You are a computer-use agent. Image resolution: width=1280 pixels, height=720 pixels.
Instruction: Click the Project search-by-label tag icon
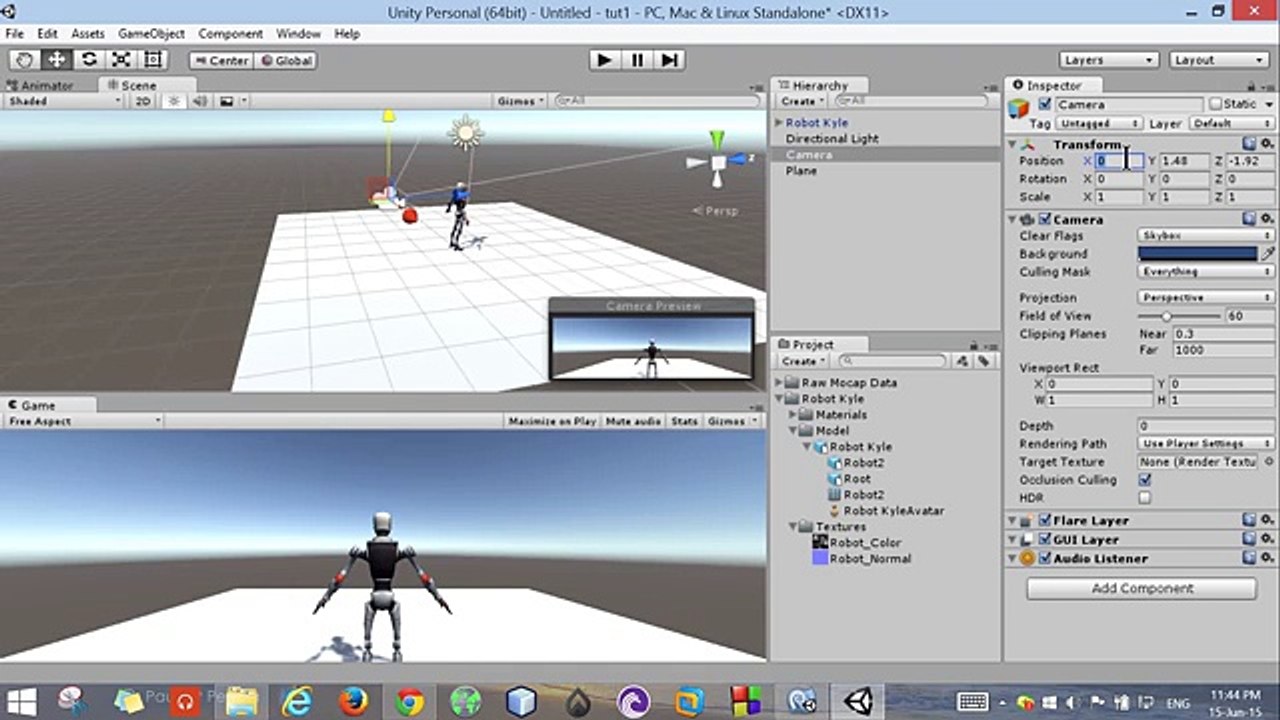click(983, 361)
